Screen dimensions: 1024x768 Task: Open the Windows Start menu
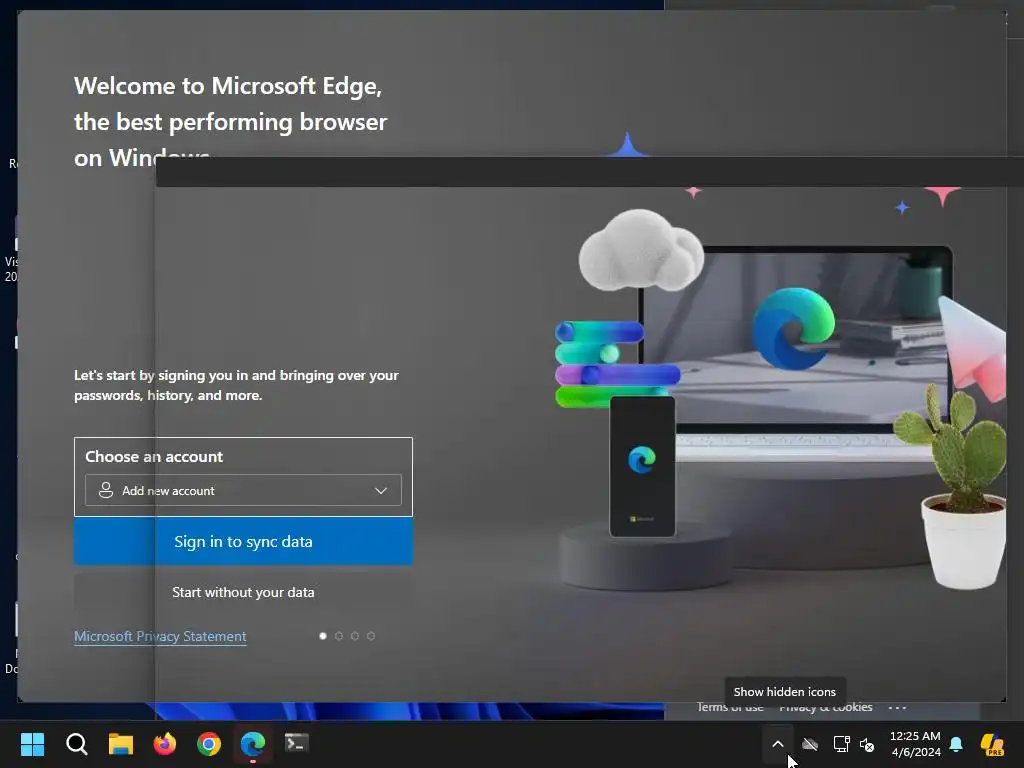[32, 744]
